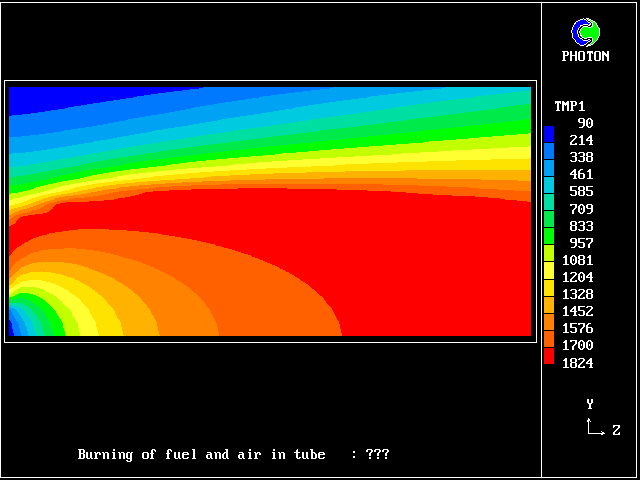Select the legend value 957
Screen dimensions: 640x480
pyautogui.click(x=581, y=243)
